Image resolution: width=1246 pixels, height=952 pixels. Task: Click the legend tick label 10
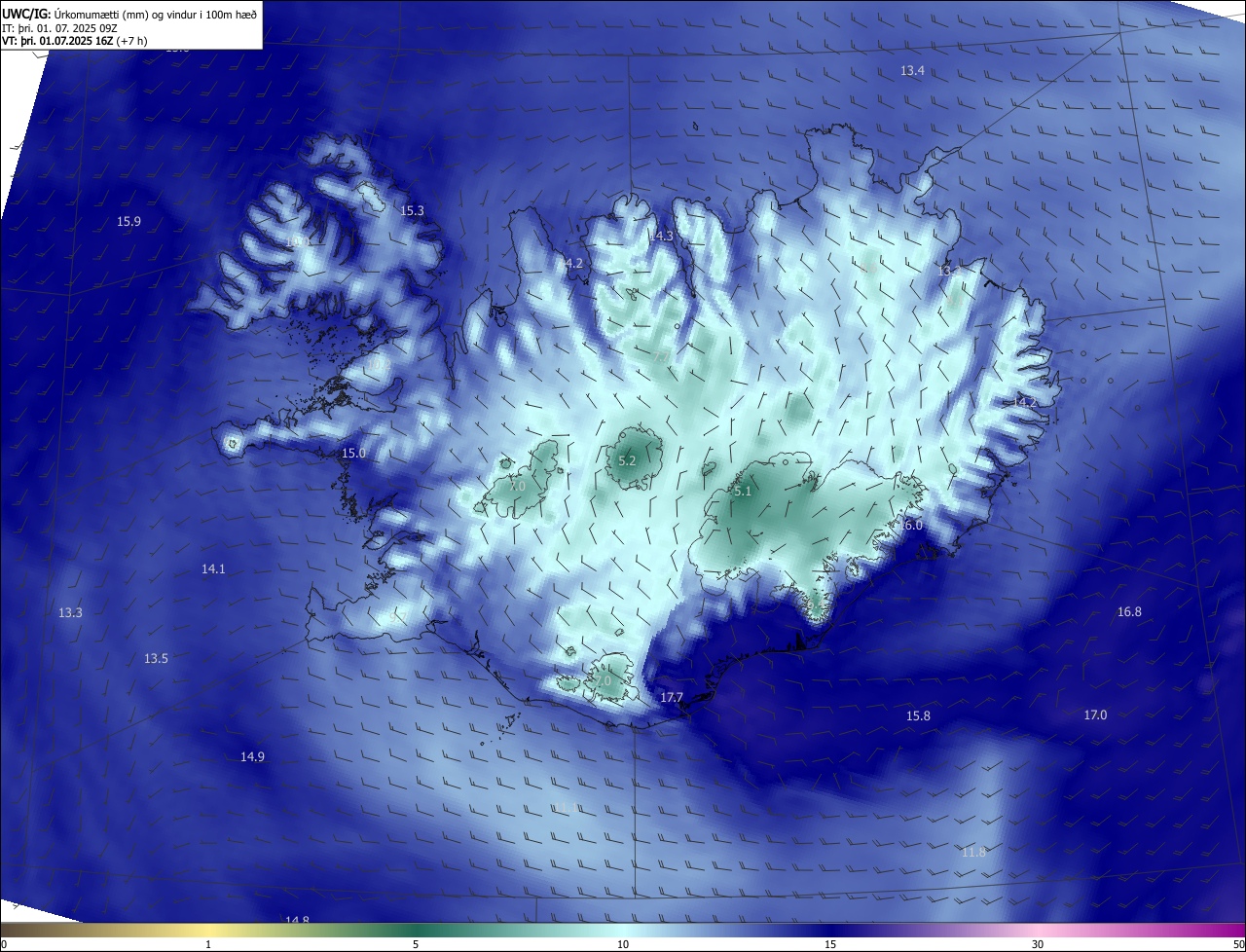[623, 945]
